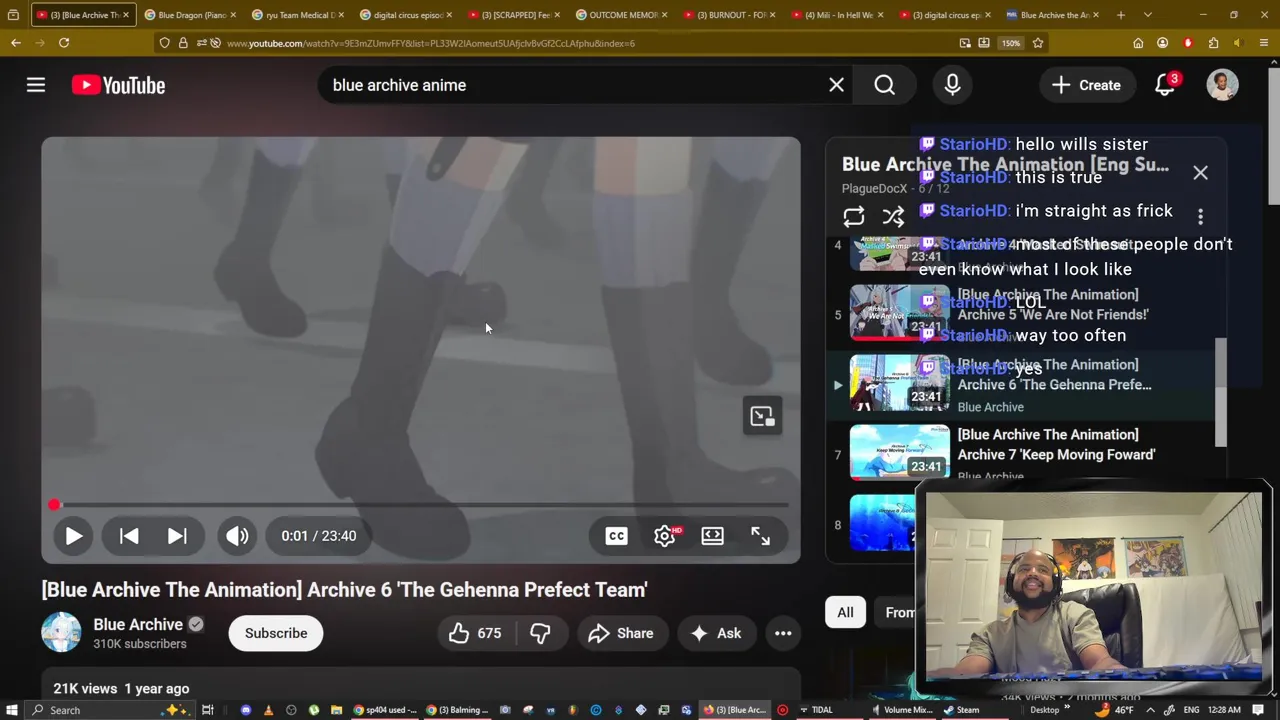Open site security lock icon

183,43
